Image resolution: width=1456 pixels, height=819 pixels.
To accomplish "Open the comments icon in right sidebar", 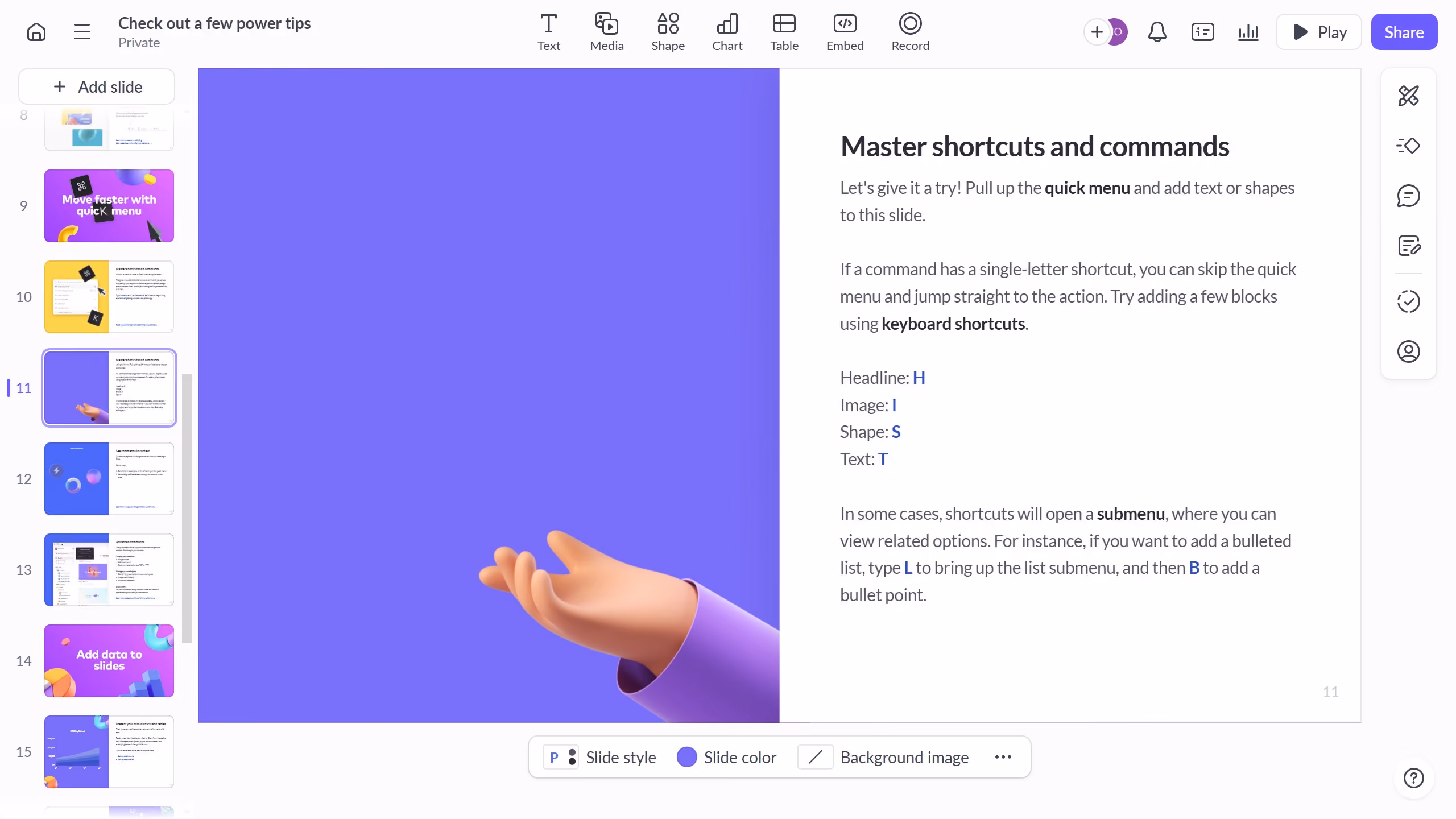I will 1409,196.
